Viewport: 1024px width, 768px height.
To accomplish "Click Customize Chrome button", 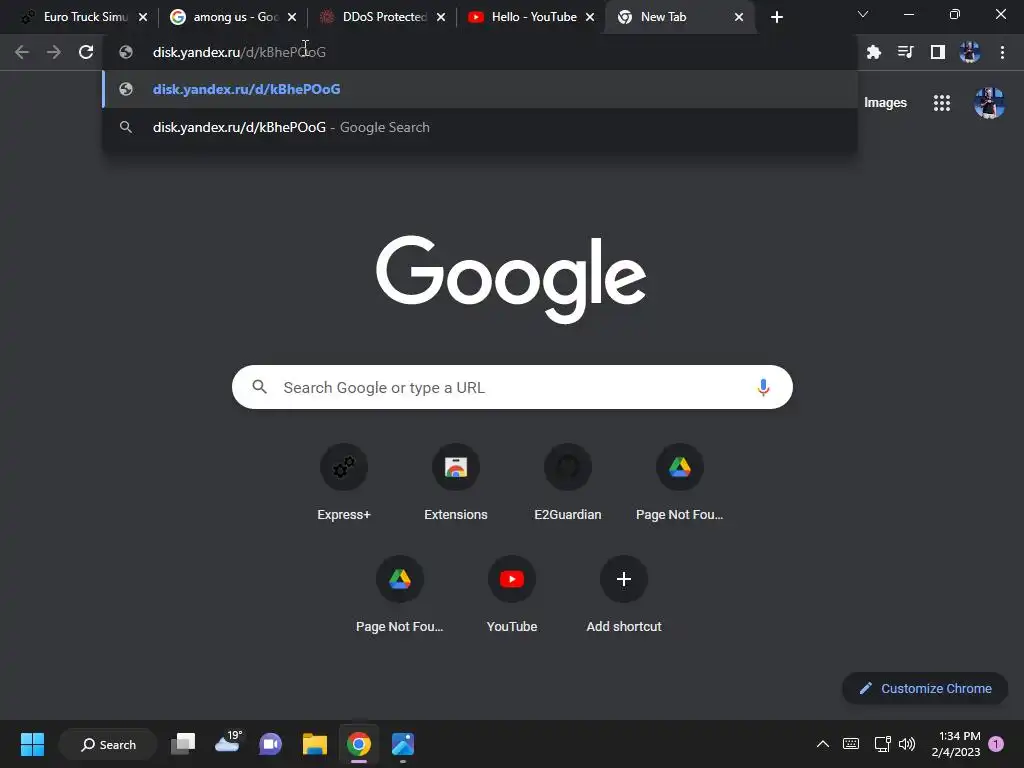I will pos(925,688).
